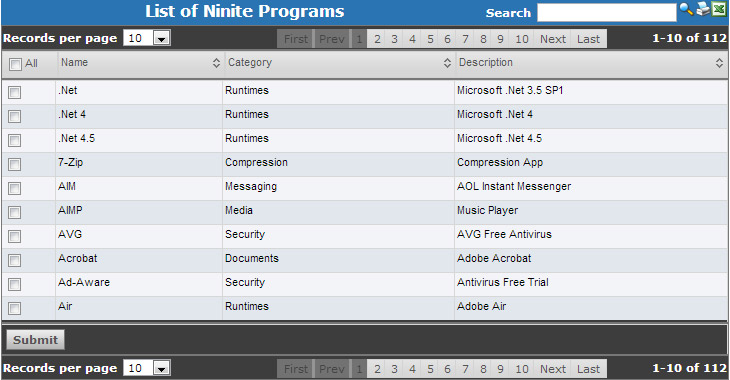Click the Submit button
730x380 pixels.
pos(35,340)
